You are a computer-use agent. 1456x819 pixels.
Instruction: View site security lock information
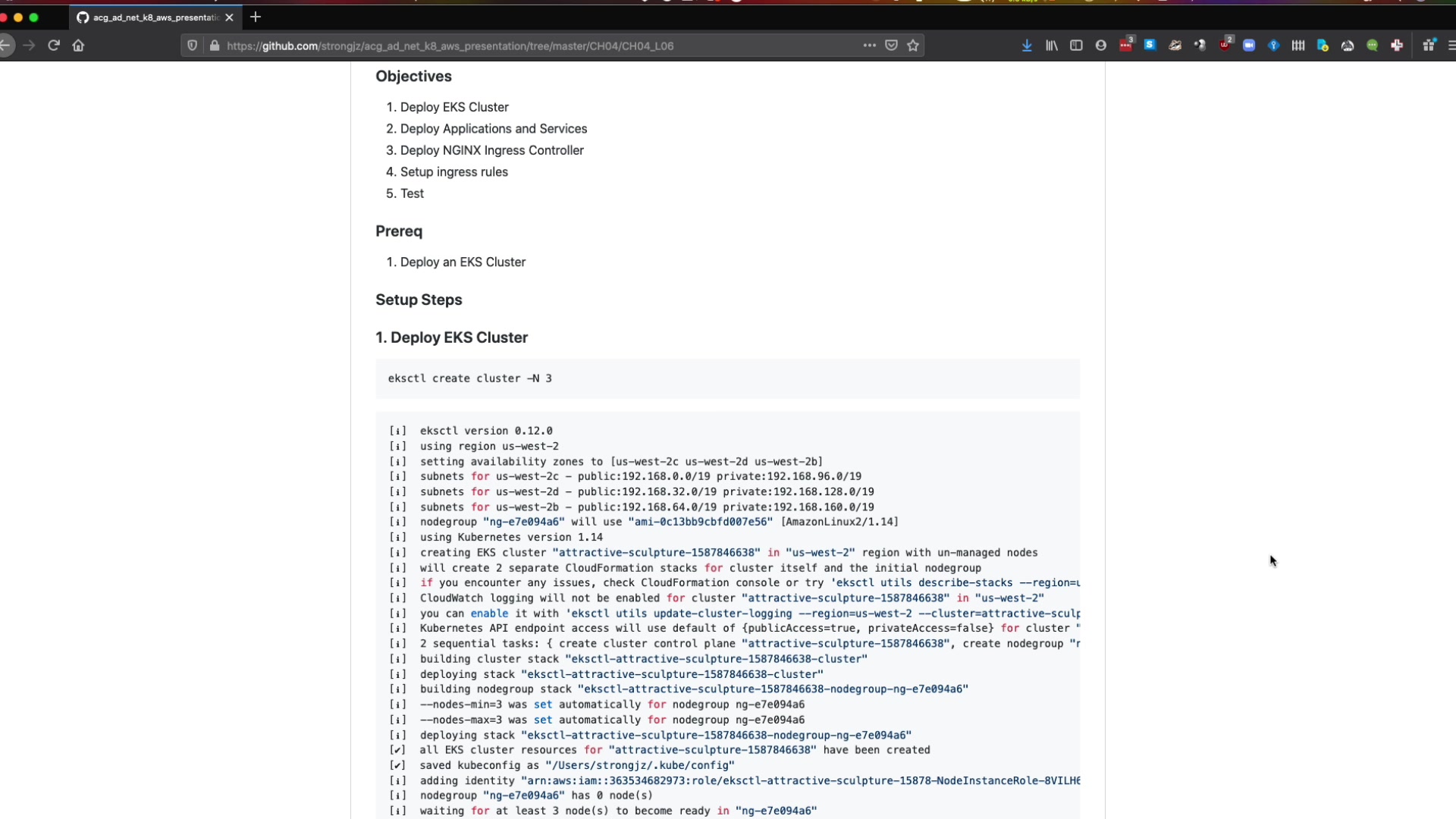pos(215,45)
